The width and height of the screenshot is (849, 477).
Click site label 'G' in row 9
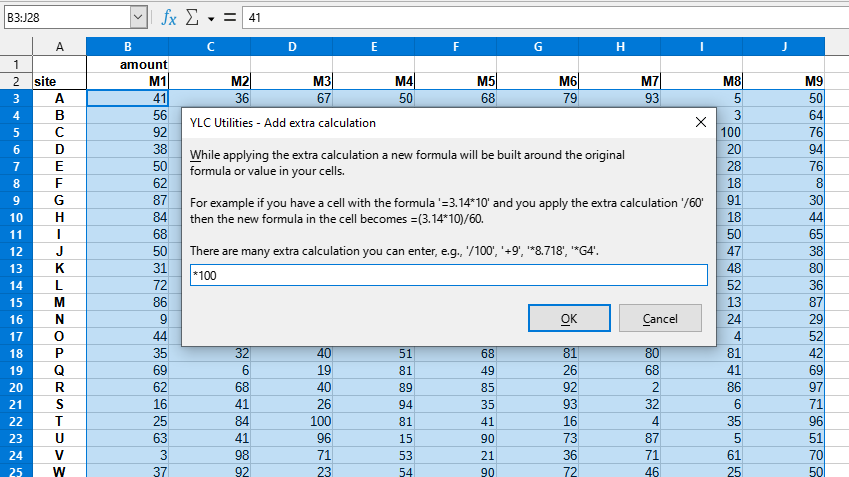point(60,200)
